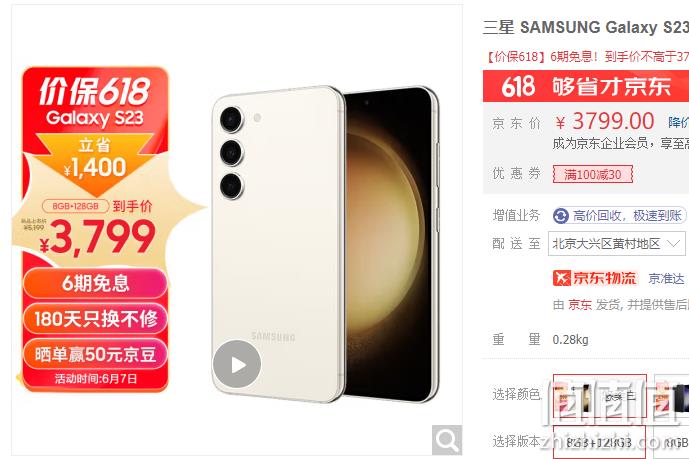This screenshot has width=689, height=459.
Task: Expand the 北京大兴区黄村地区 delivery dropdown
Action: click(x=616, y=243)
